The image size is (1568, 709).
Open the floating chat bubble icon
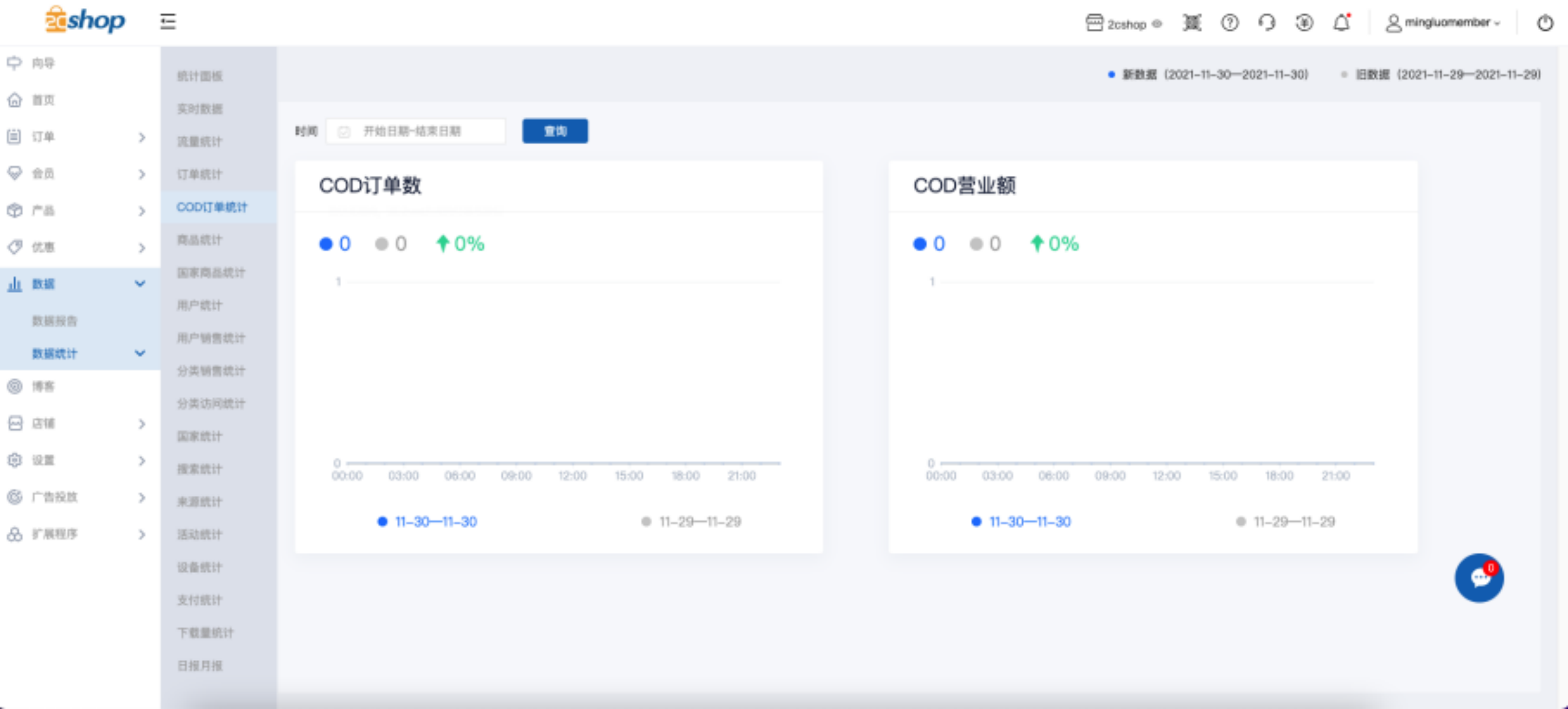(x=1479, y=578)
